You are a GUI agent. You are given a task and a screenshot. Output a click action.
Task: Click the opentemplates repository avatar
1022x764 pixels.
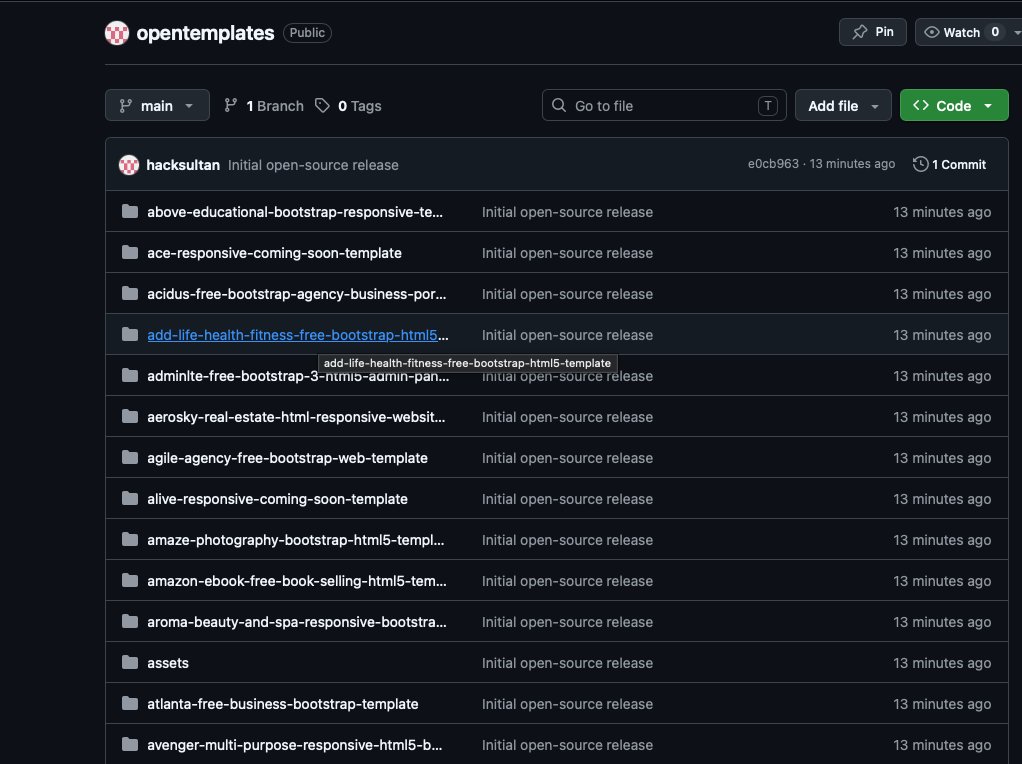point(117,33)
